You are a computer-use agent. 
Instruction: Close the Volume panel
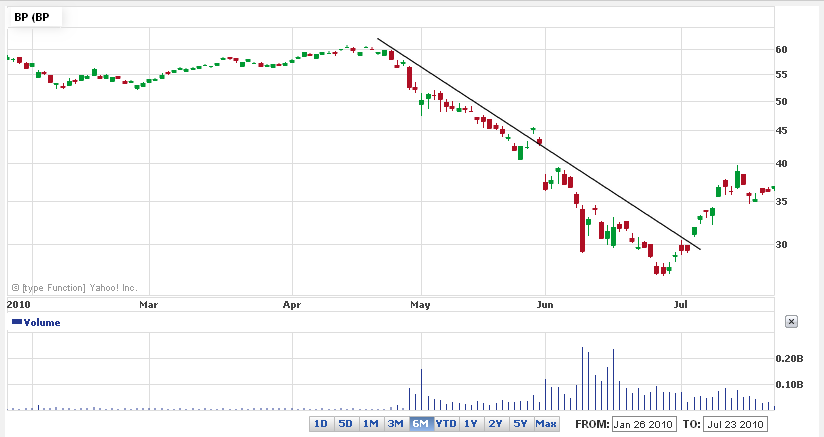tap(791, 321)
